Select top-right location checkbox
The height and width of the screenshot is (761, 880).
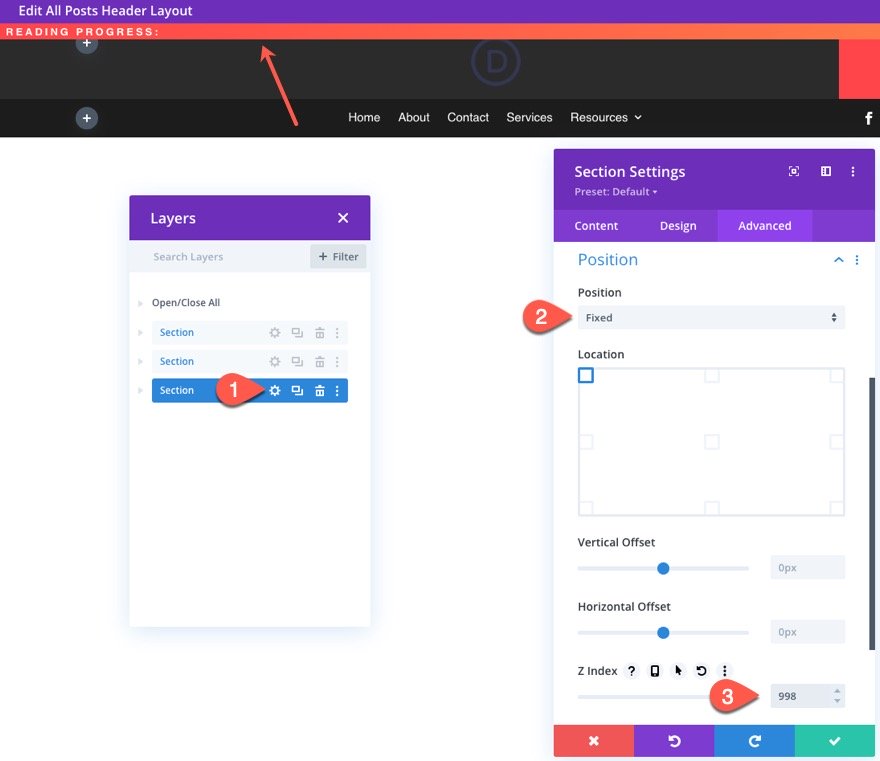coord(837,375)
